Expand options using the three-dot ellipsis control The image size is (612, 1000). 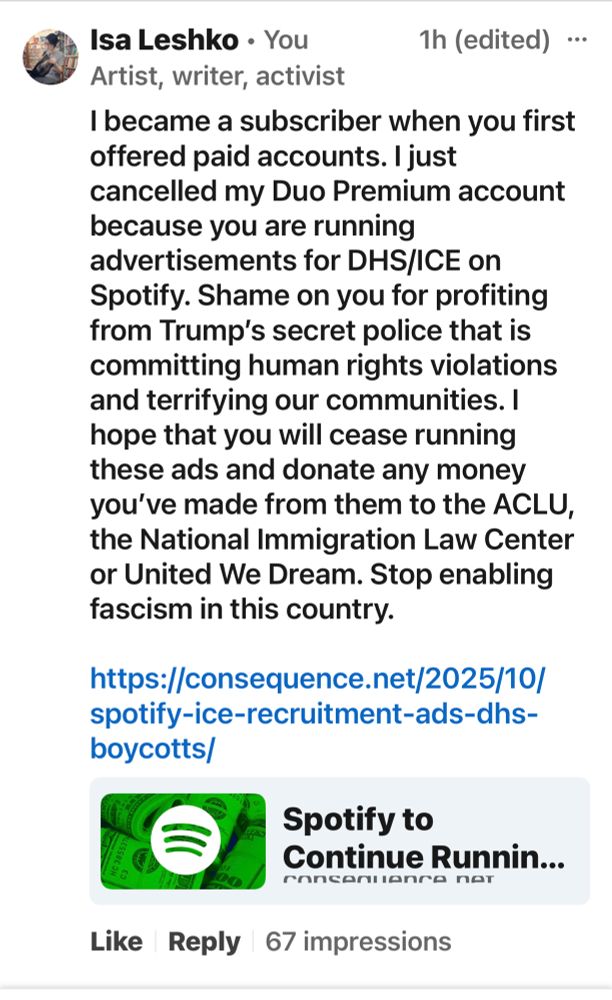point(578,38)
